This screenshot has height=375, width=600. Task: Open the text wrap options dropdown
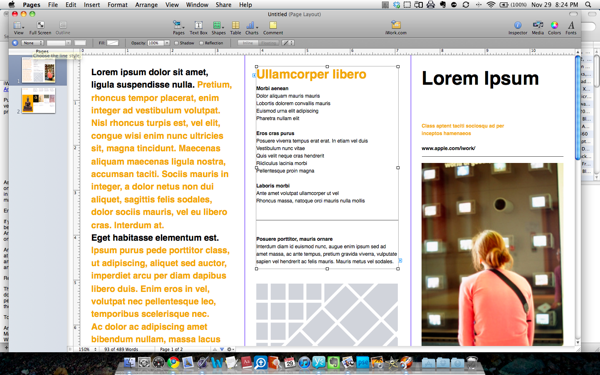coord(288,43)
